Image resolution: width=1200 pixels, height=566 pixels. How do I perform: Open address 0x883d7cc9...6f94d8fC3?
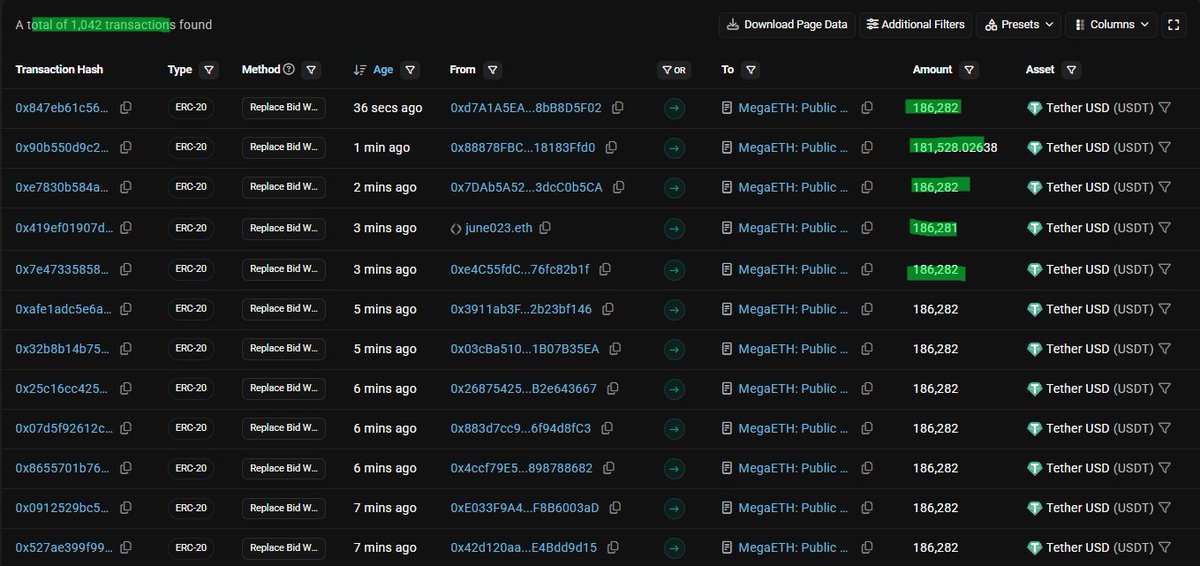[x=521, y=428]
